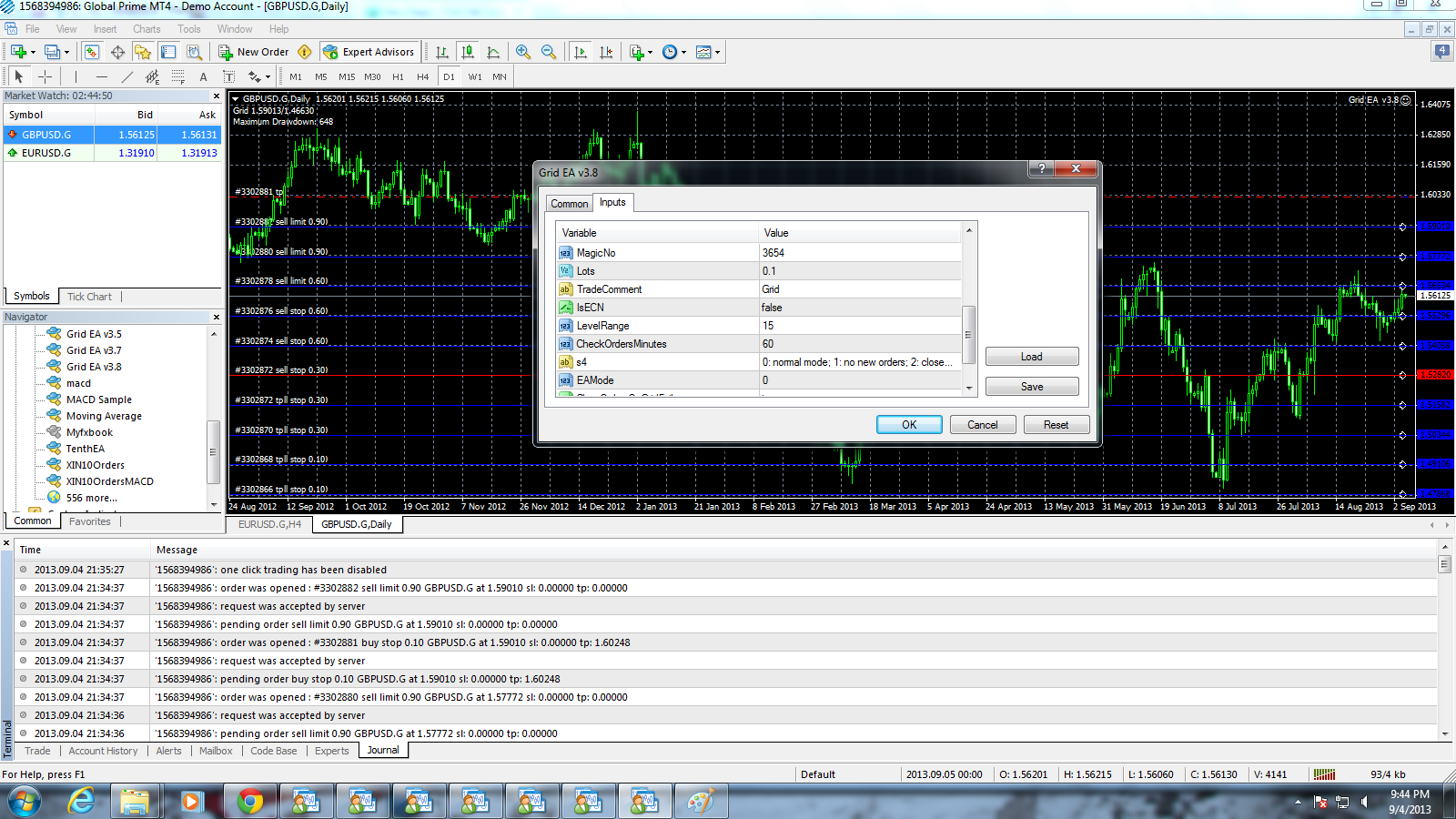Expand the Templates dropdown arrow

pyautogui.click(x=717, y=52)
